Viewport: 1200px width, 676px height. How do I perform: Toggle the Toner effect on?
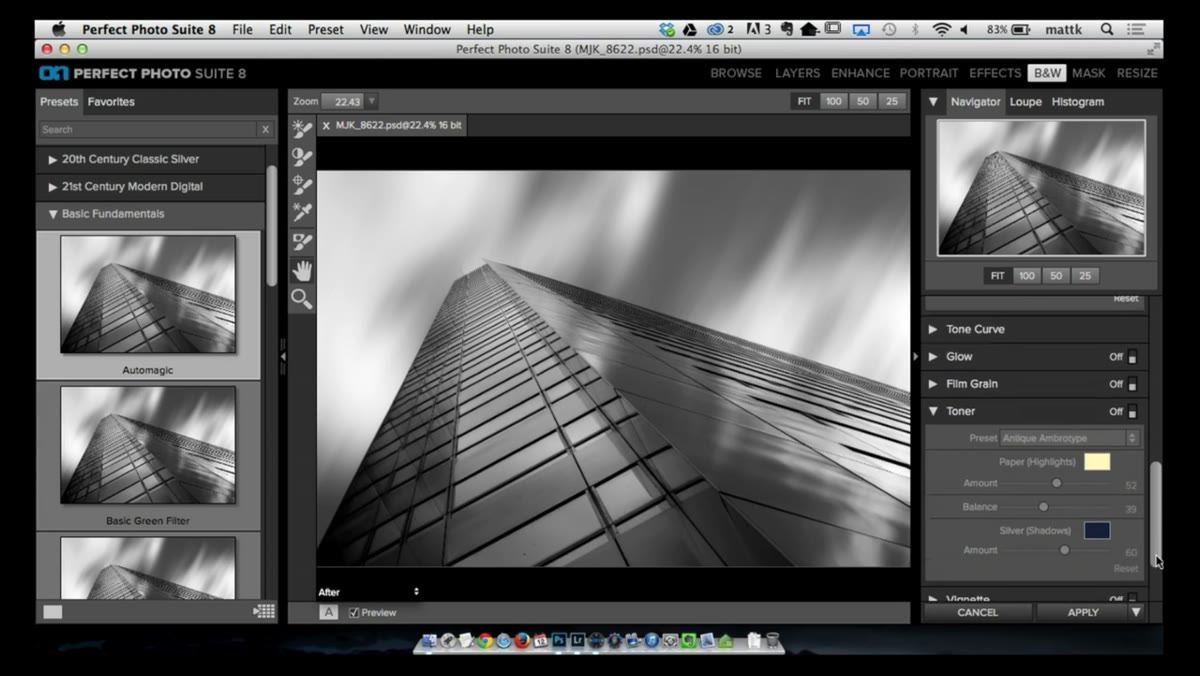tap(1132, 411)
